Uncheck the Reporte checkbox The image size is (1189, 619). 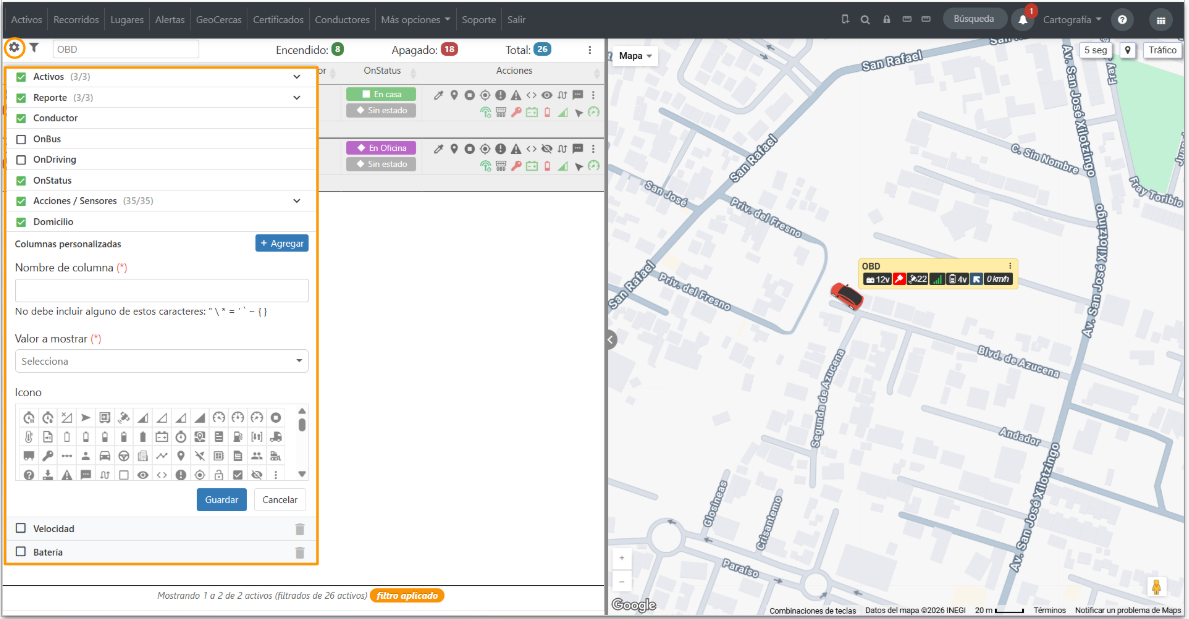(21, 98)
